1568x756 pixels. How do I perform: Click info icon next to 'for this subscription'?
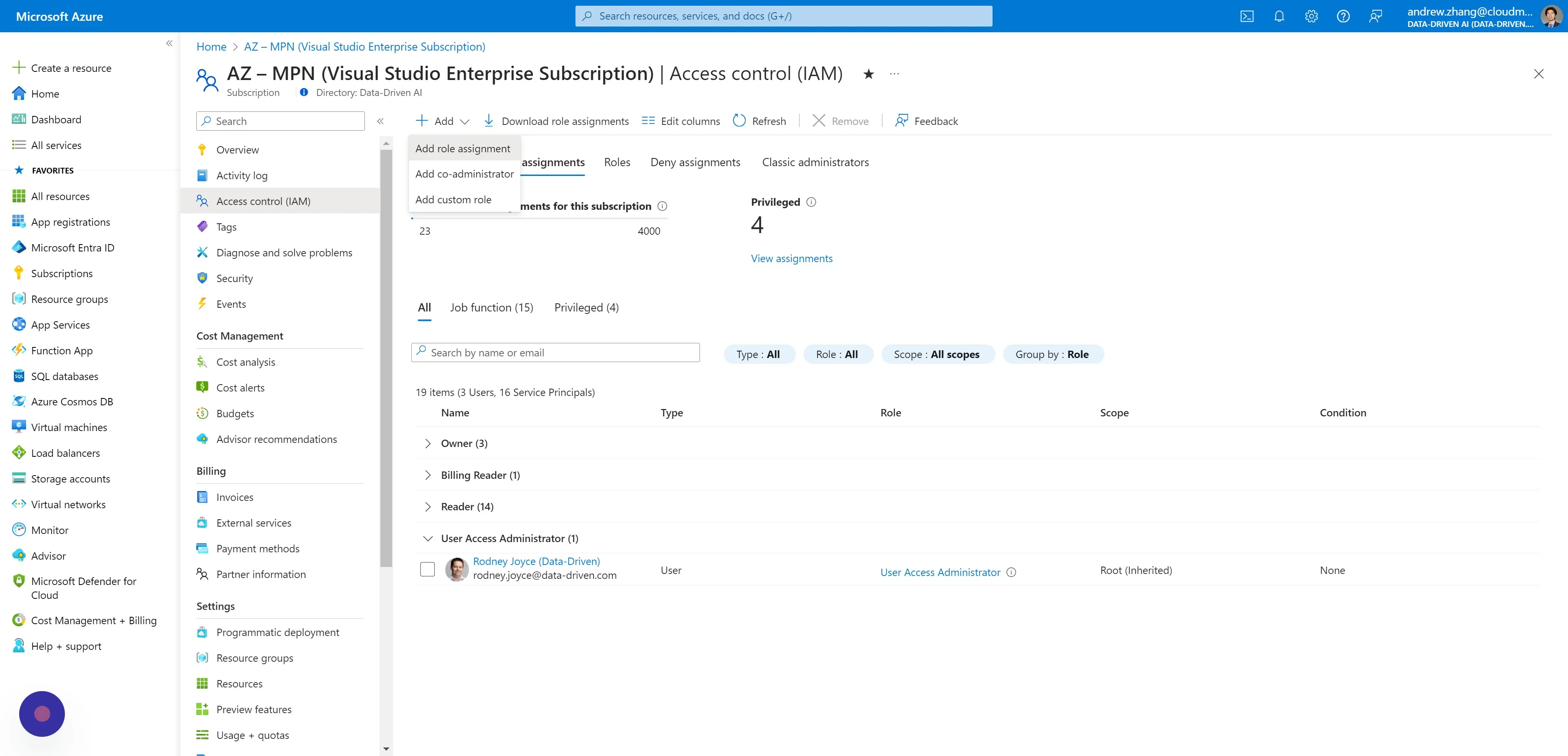tap(662, 206)
